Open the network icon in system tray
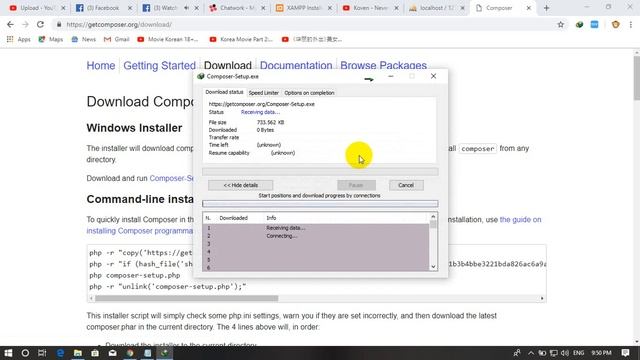The width and height of the screenshot is (640, 360). [553, 353]
